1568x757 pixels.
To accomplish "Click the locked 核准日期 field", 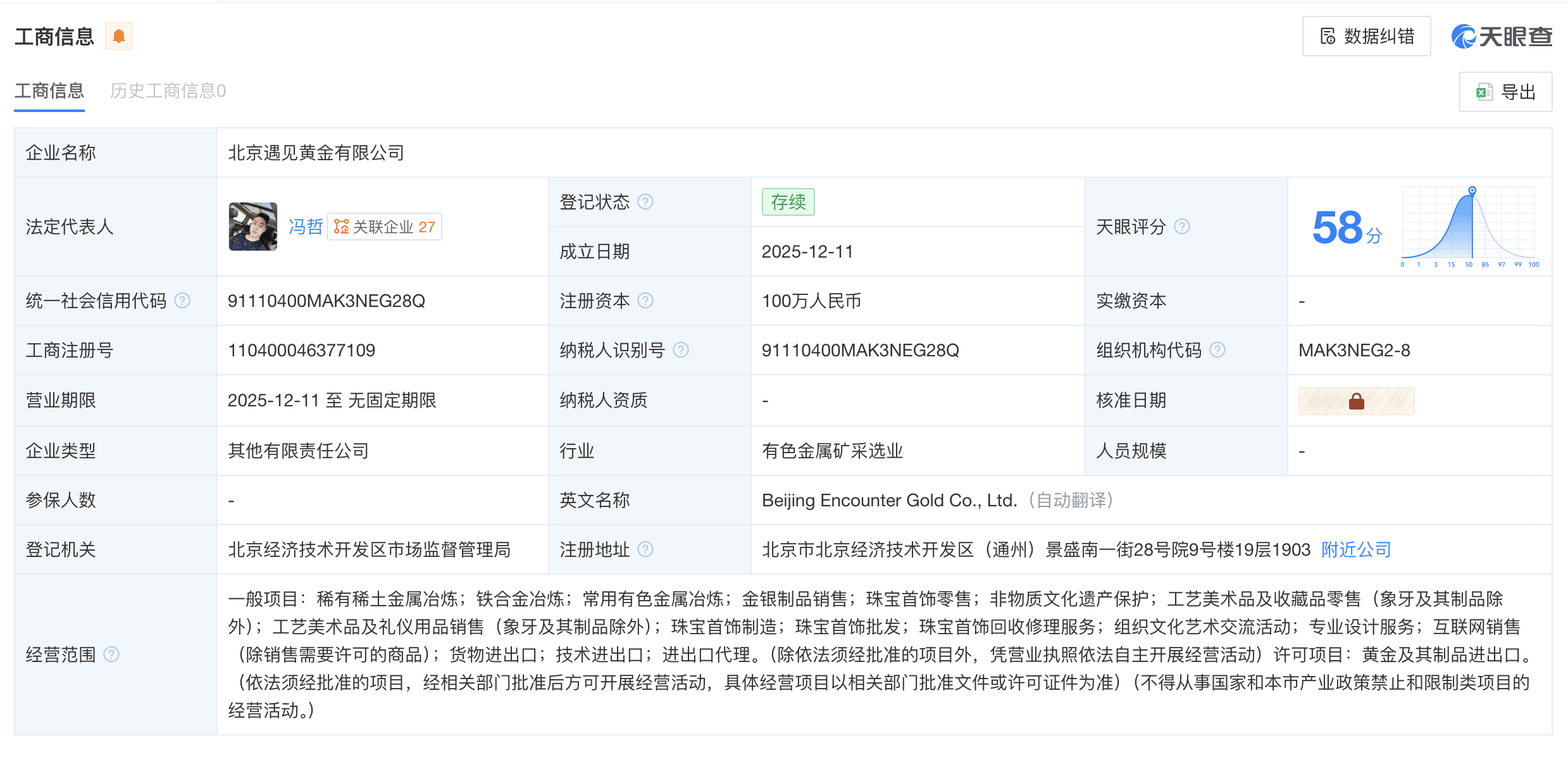I will coord(1355,401).
